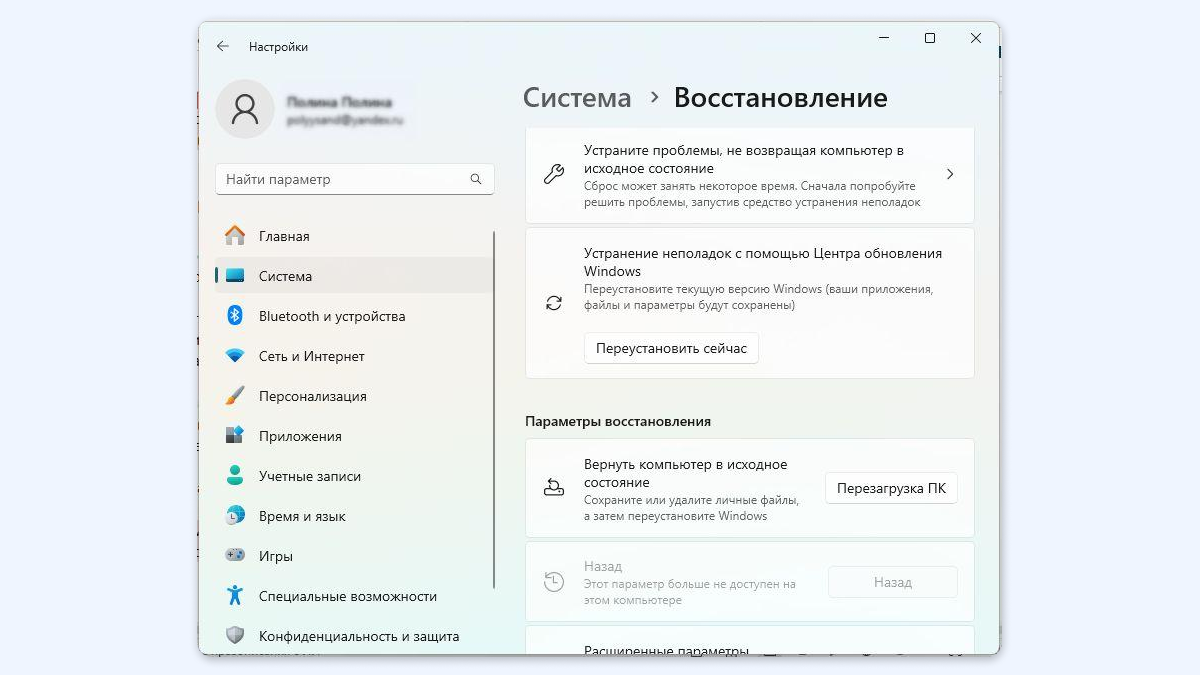Close the Settings window
Image resolution: width=1200 pixels, height=675 pixels.
[x=976, y=38]
